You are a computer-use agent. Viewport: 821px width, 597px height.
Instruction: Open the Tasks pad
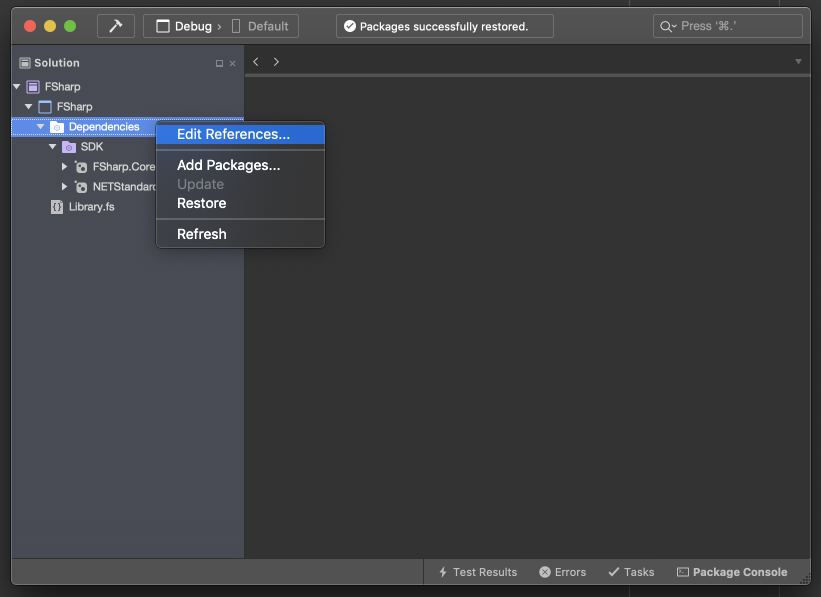631,572
